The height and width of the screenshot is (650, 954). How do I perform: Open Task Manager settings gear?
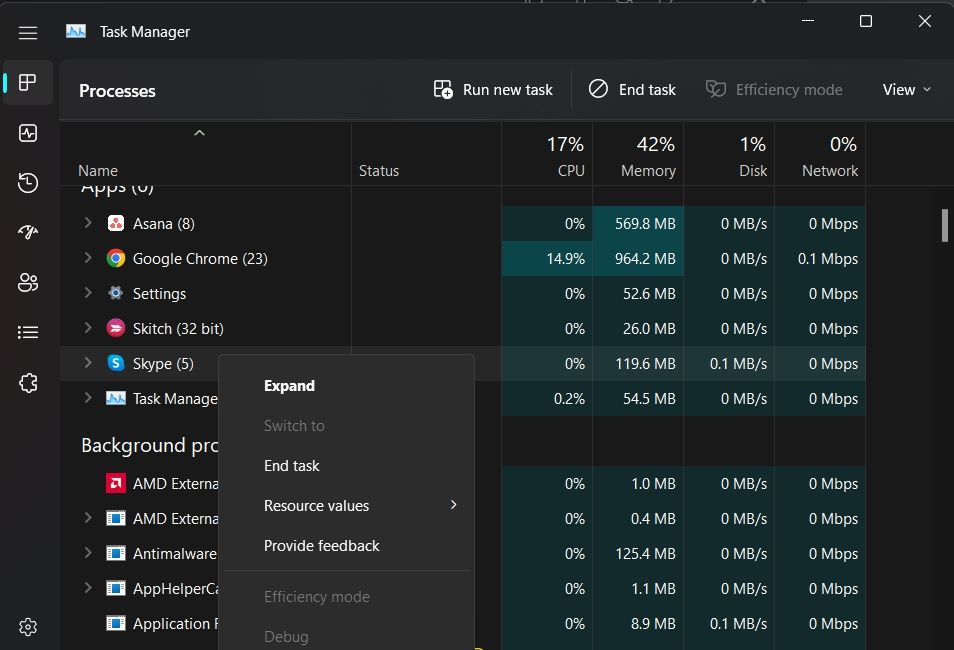28,627
